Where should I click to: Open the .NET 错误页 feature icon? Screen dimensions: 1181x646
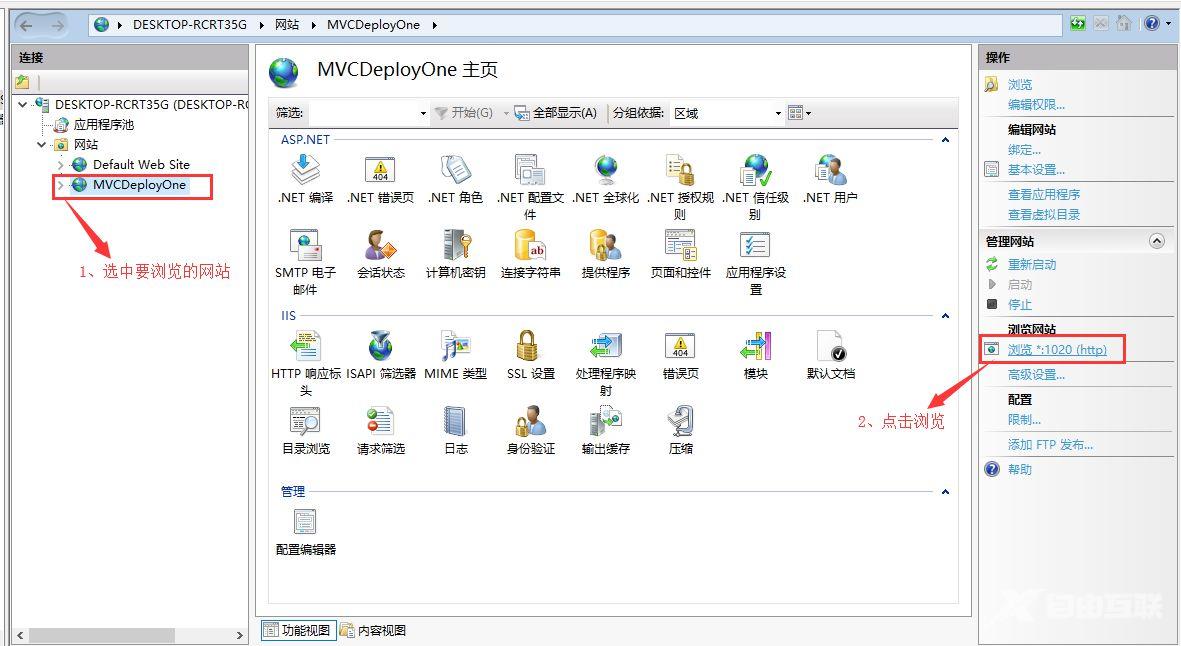click(x=380, y=170)
